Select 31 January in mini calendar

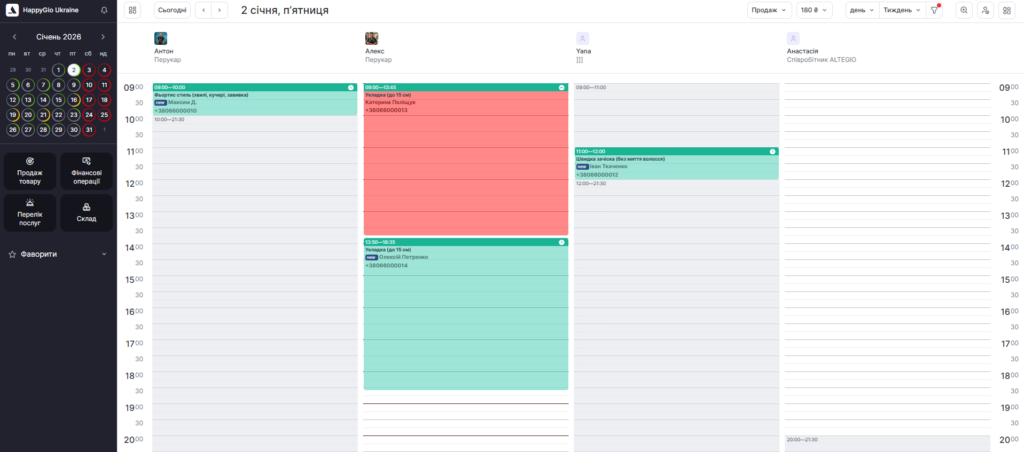pos(89,130)
